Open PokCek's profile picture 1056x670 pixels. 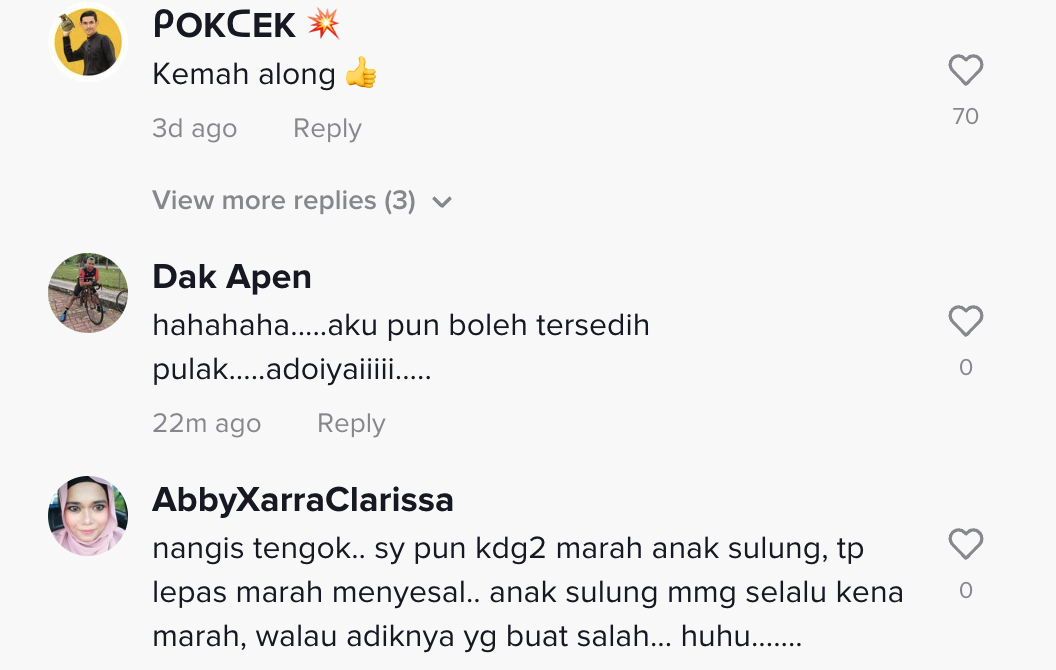(88, 42)
